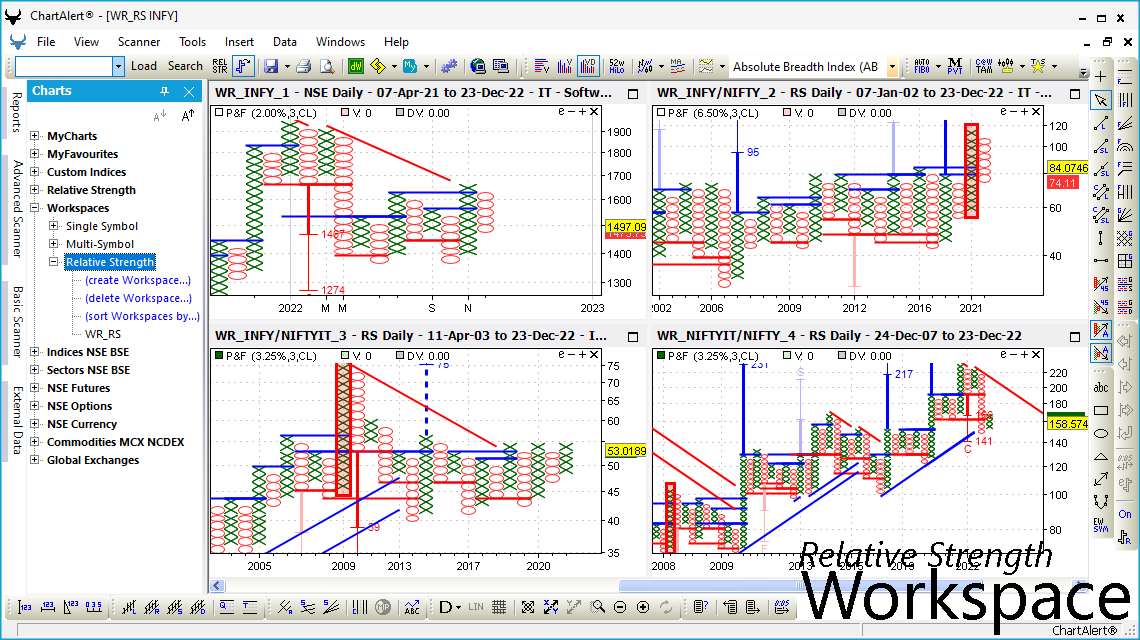This screenshot has height=640, width=1140.
Task: Open the Insert menu
Action: tap(239, 41)
